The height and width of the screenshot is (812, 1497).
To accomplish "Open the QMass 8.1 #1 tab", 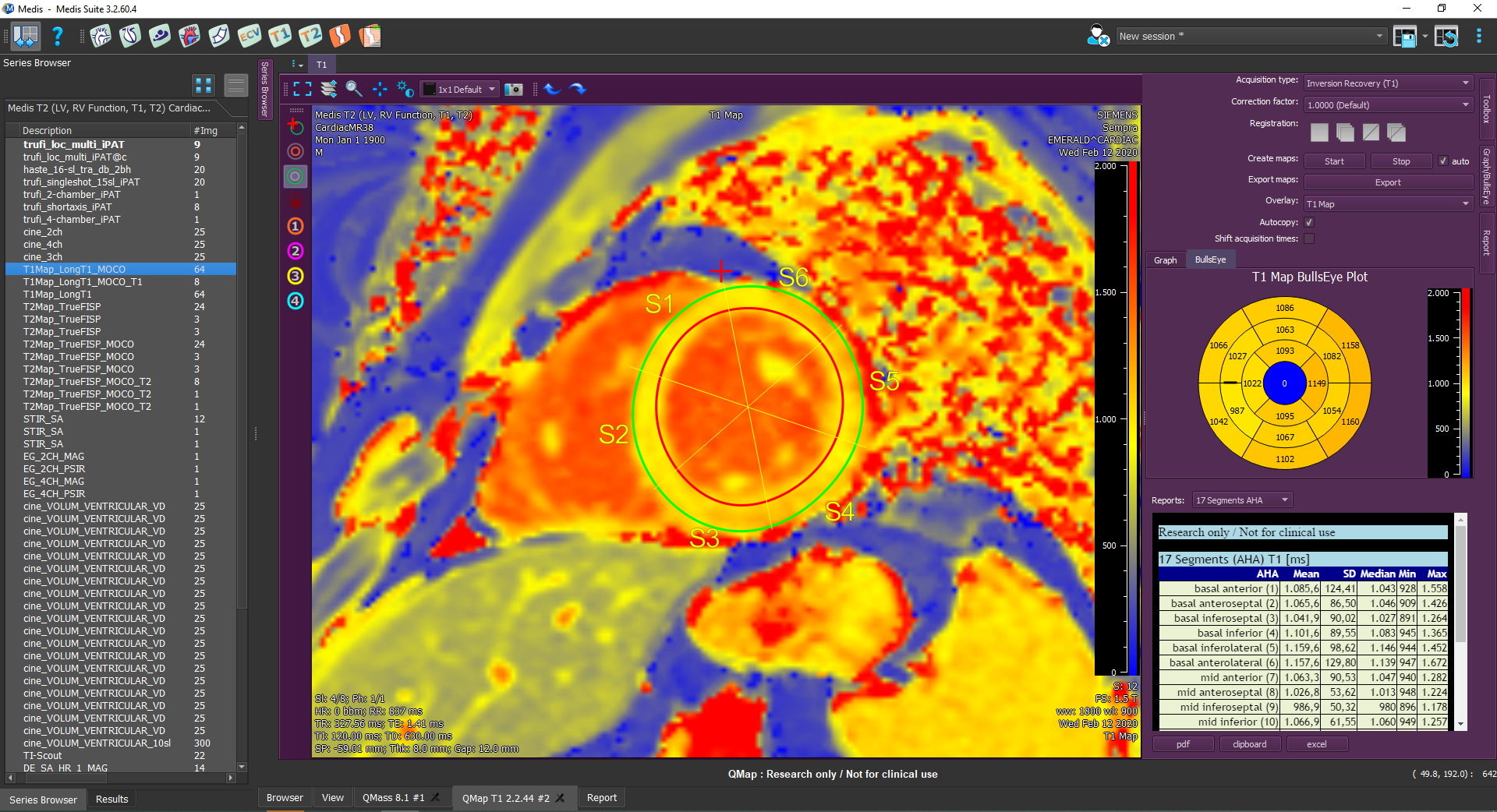I will (x=393, y=798).
